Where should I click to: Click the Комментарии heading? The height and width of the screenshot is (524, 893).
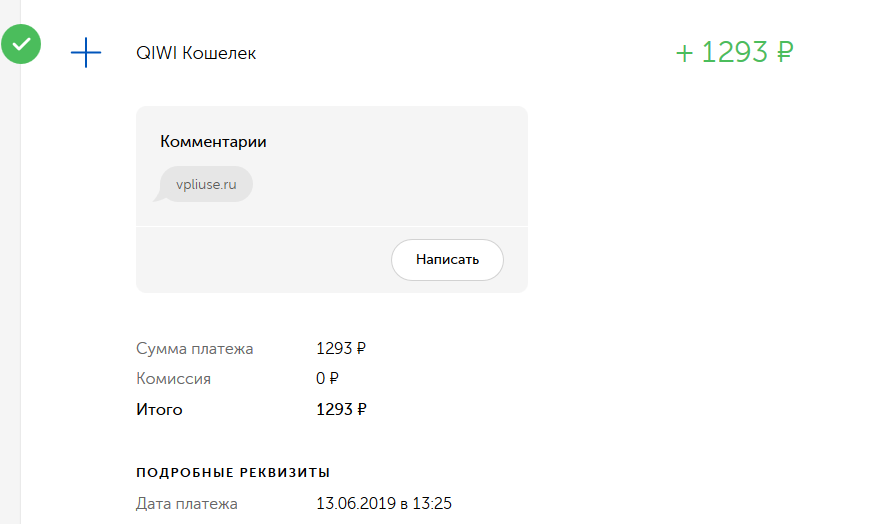(x=213, y=141)
